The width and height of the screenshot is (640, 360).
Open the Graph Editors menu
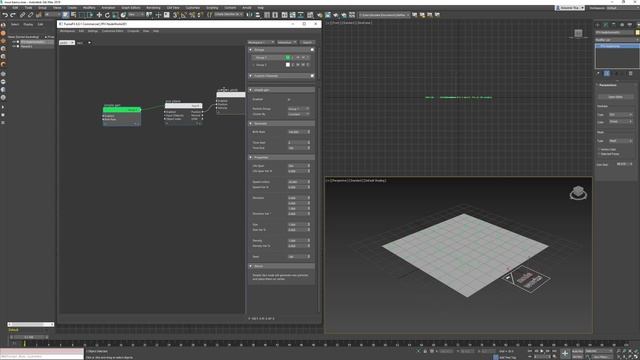pyautogui.click(x=131, y=8)
